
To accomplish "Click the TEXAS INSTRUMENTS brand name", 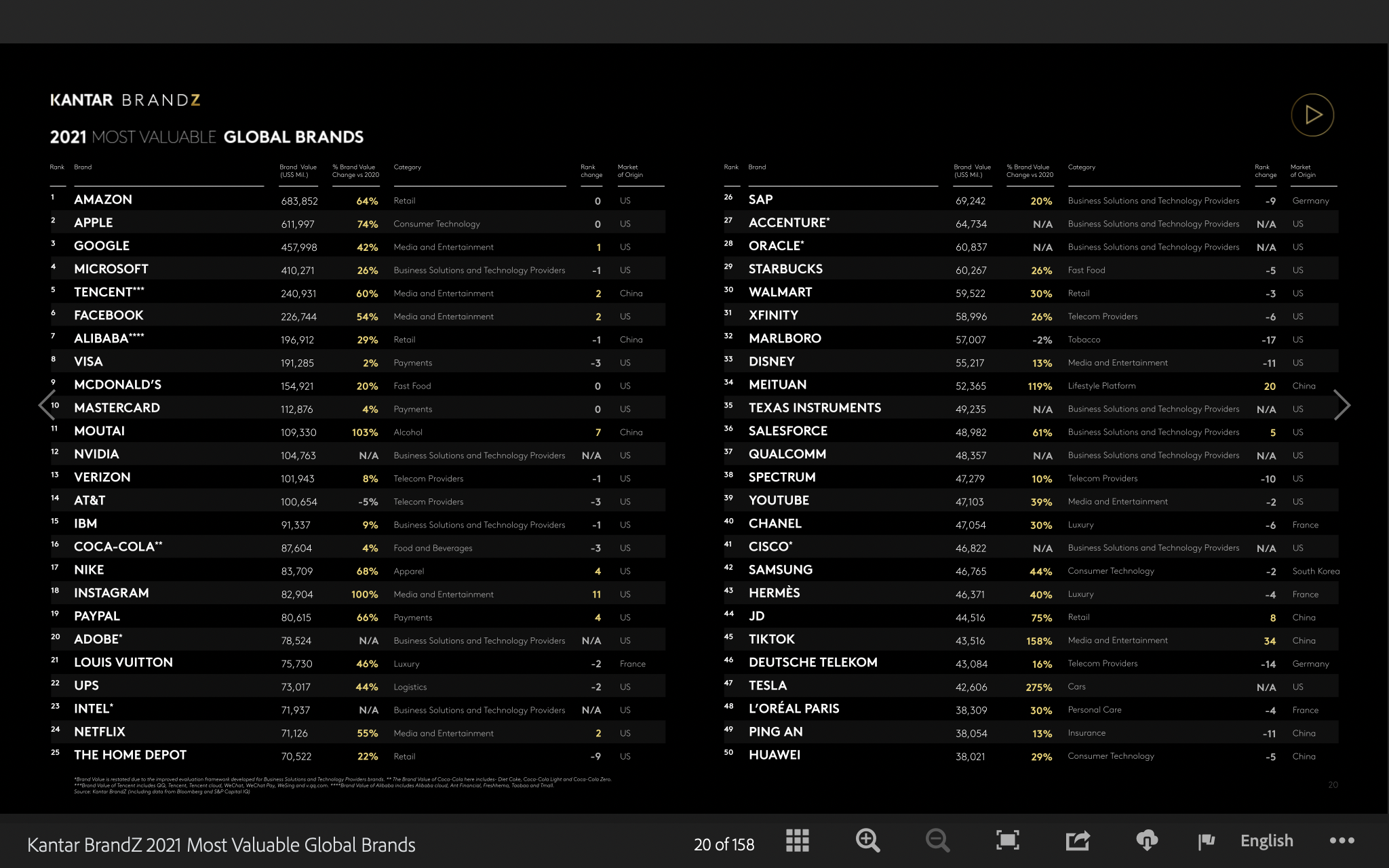I will point(815,408).
